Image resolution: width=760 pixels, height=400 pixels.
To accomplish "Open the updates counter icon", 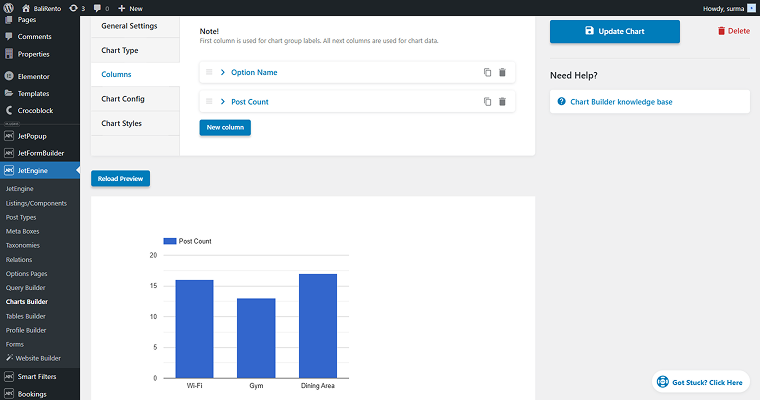I will (x=73, y=8).
